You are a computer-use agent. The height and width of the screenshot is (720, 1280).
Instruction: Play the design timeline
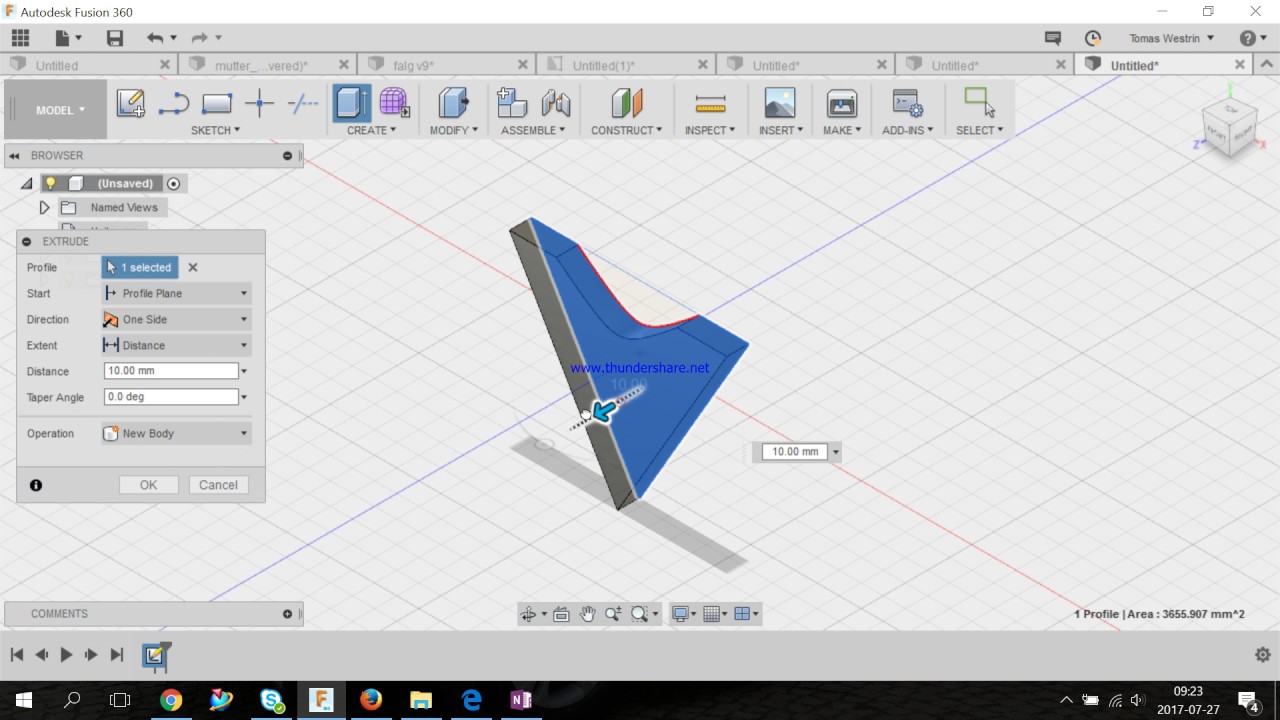click(x=66, y=655)
